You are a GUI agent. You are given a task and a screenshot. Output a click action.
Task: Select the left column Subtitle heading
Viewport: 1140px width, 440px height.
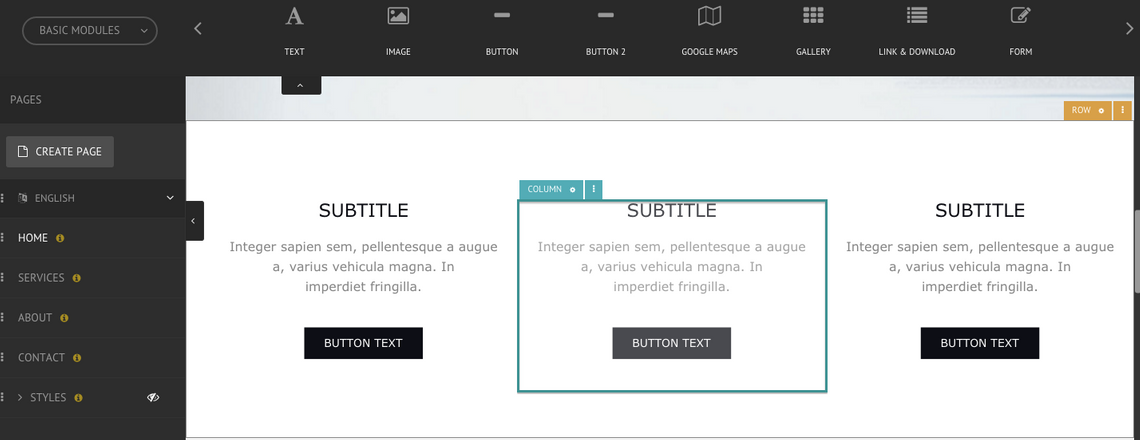(x=364, y=210)
